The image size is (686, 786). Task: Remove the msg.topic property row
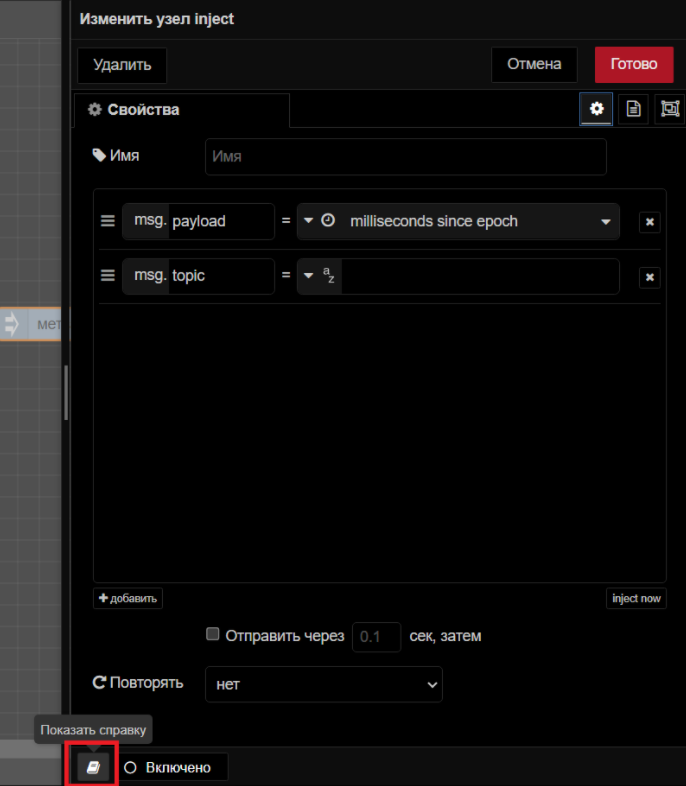pyautogui.click(x=649, y=277)
